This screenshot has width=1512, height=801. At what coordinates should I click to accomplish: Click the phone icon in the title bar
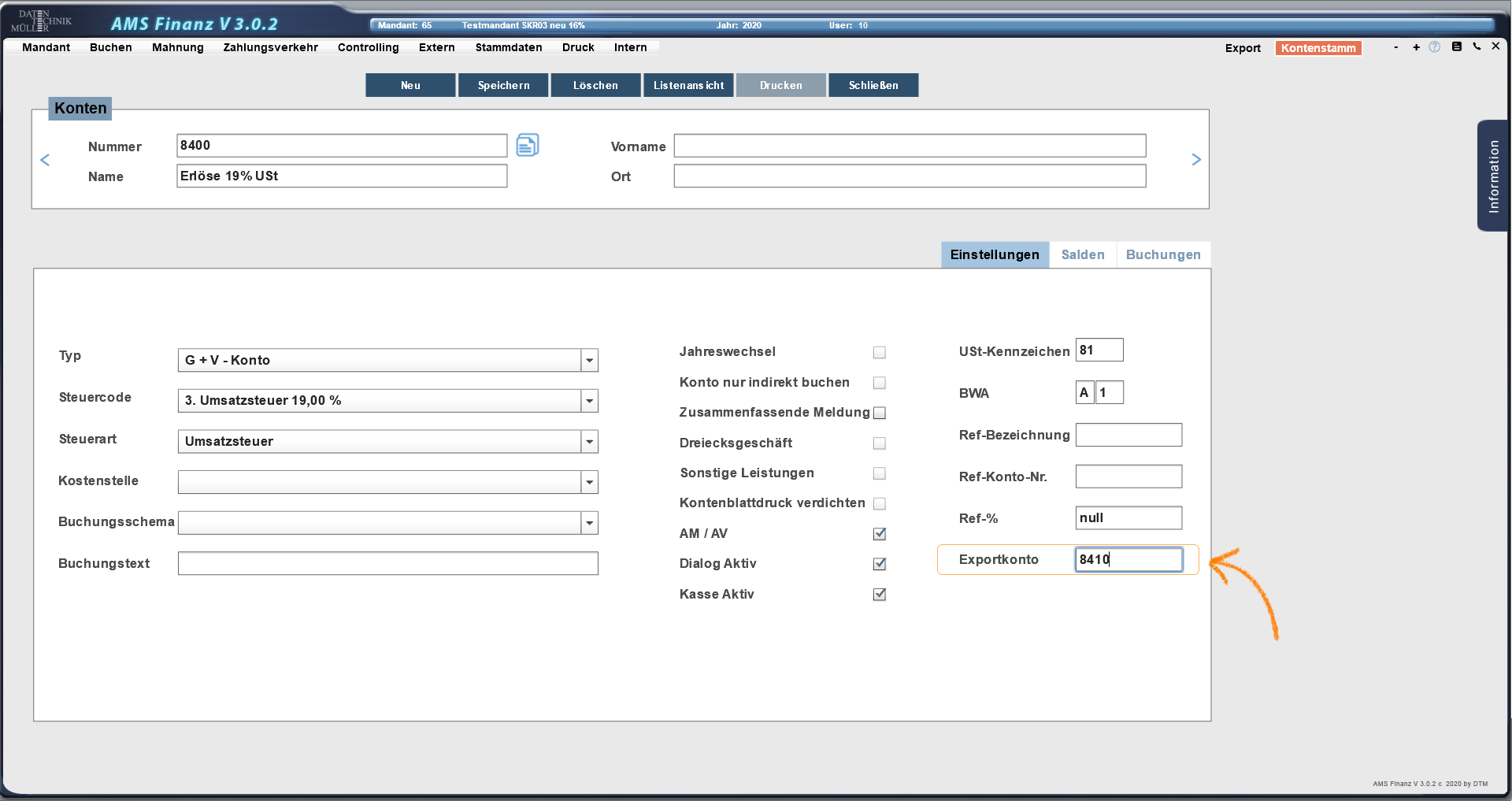1477,47
